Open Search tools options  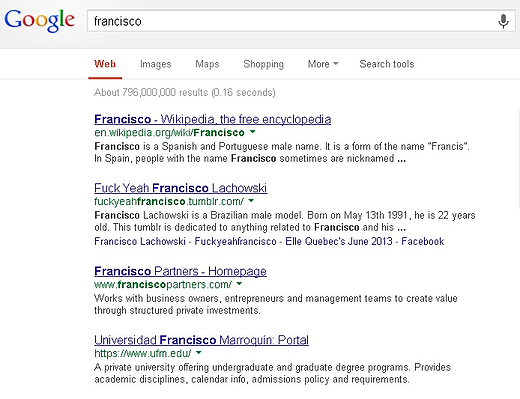[387, 64]
